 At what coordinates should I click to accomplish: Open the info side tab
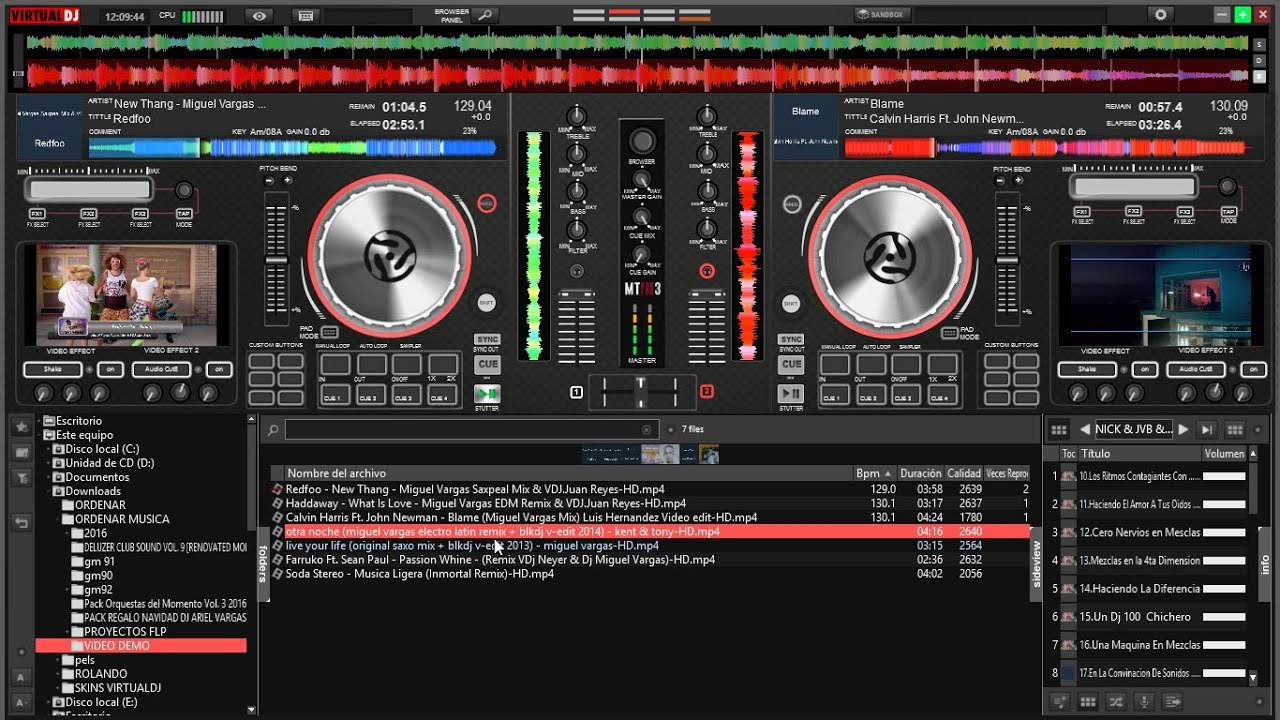point(1264,564)
